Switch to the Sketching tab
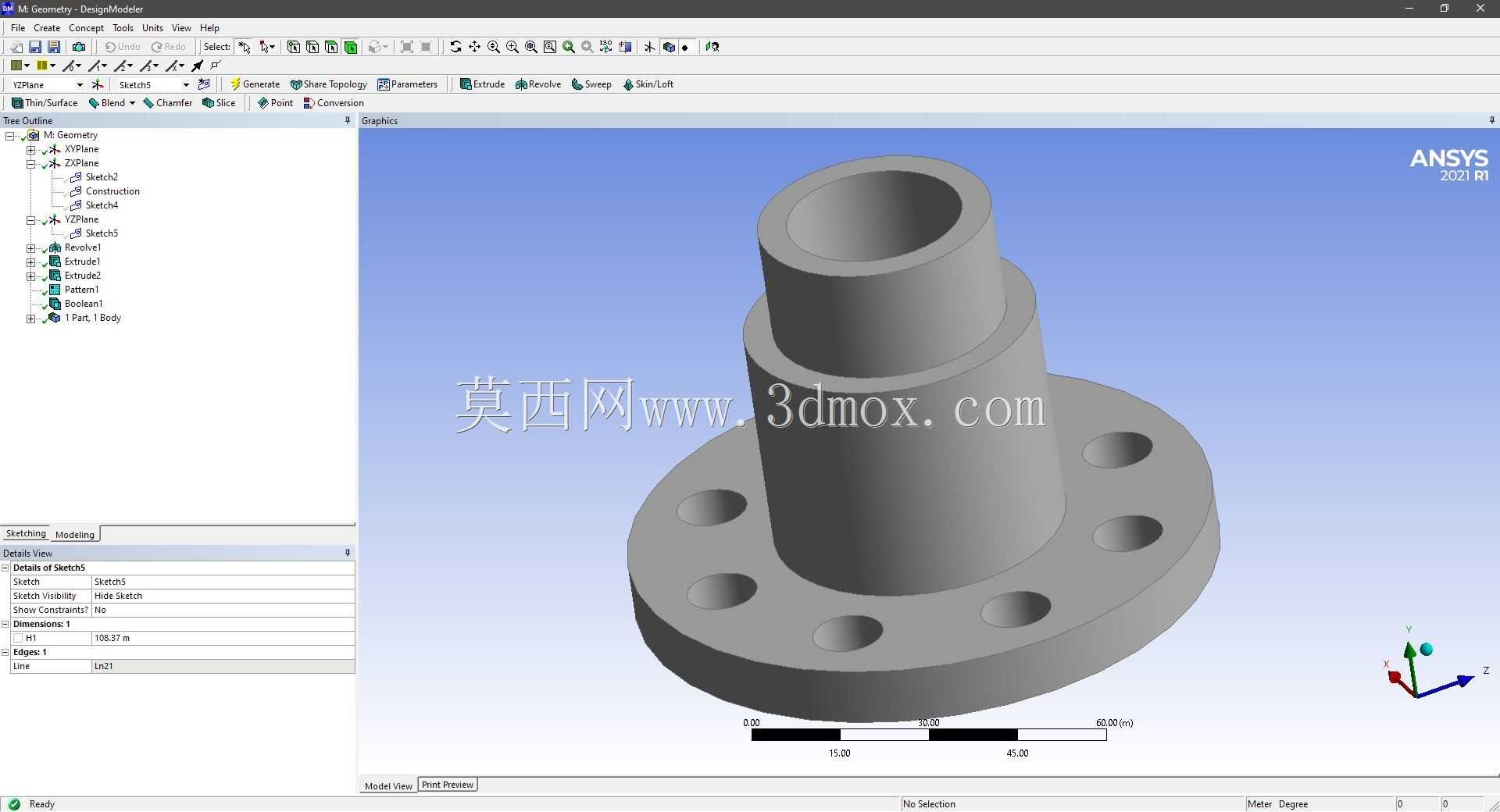 tap(26, 533)
